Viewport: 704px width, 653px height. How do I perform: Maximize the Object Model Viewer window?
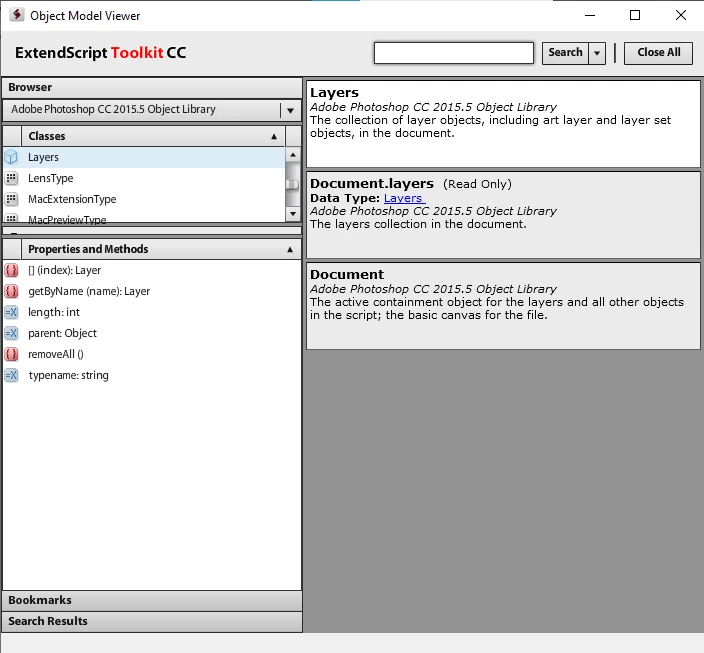pyautogui.click(x=635, y=15)
